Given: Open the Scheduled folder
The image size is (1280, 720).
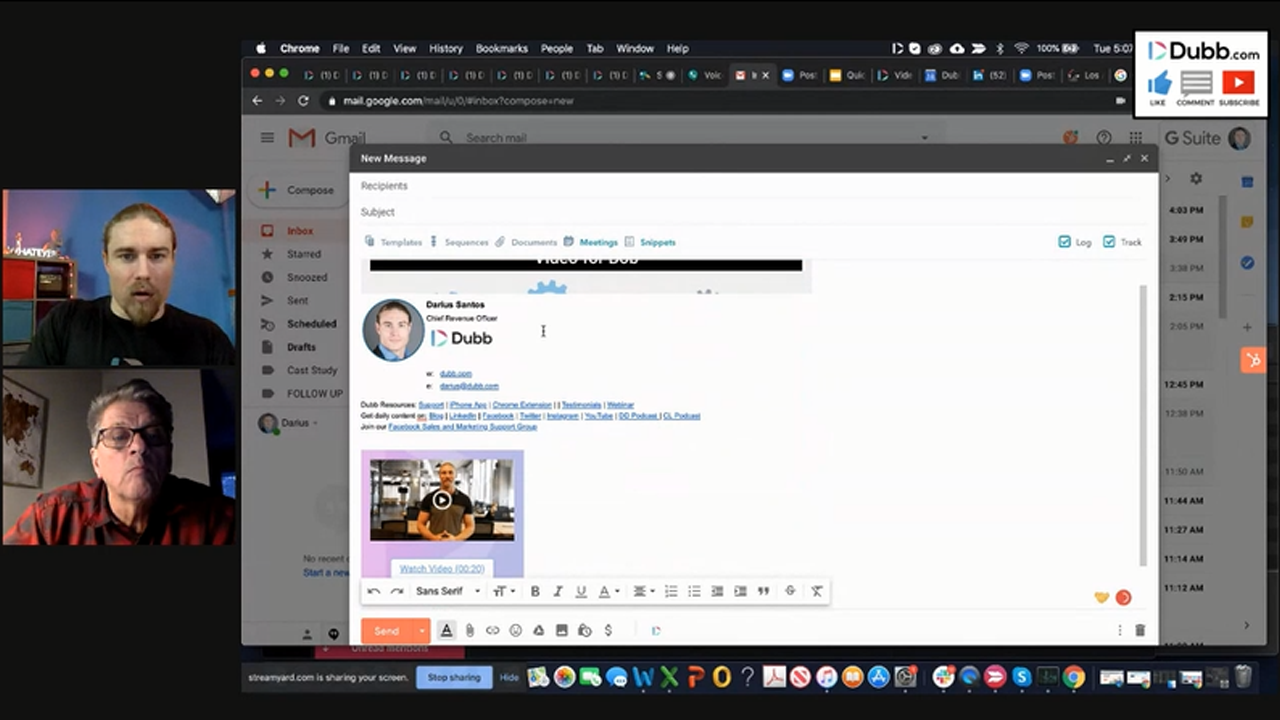Looking at the screenshot, I should click(311, 324).
